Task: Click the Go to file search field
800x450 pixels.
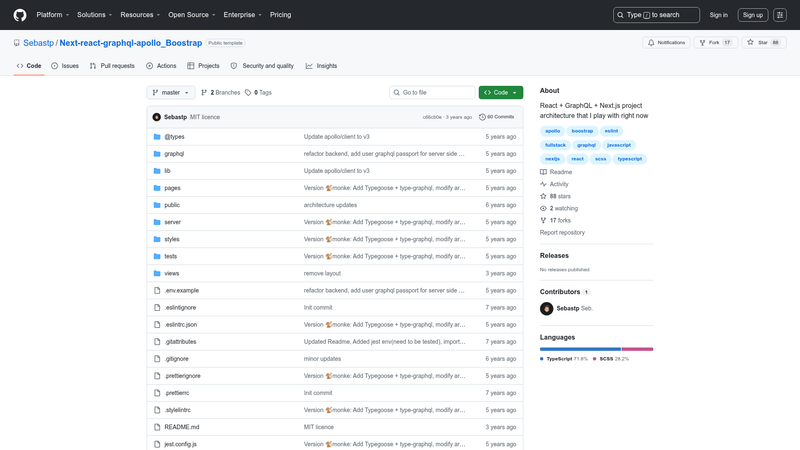Action: click(x=433, y=92)
